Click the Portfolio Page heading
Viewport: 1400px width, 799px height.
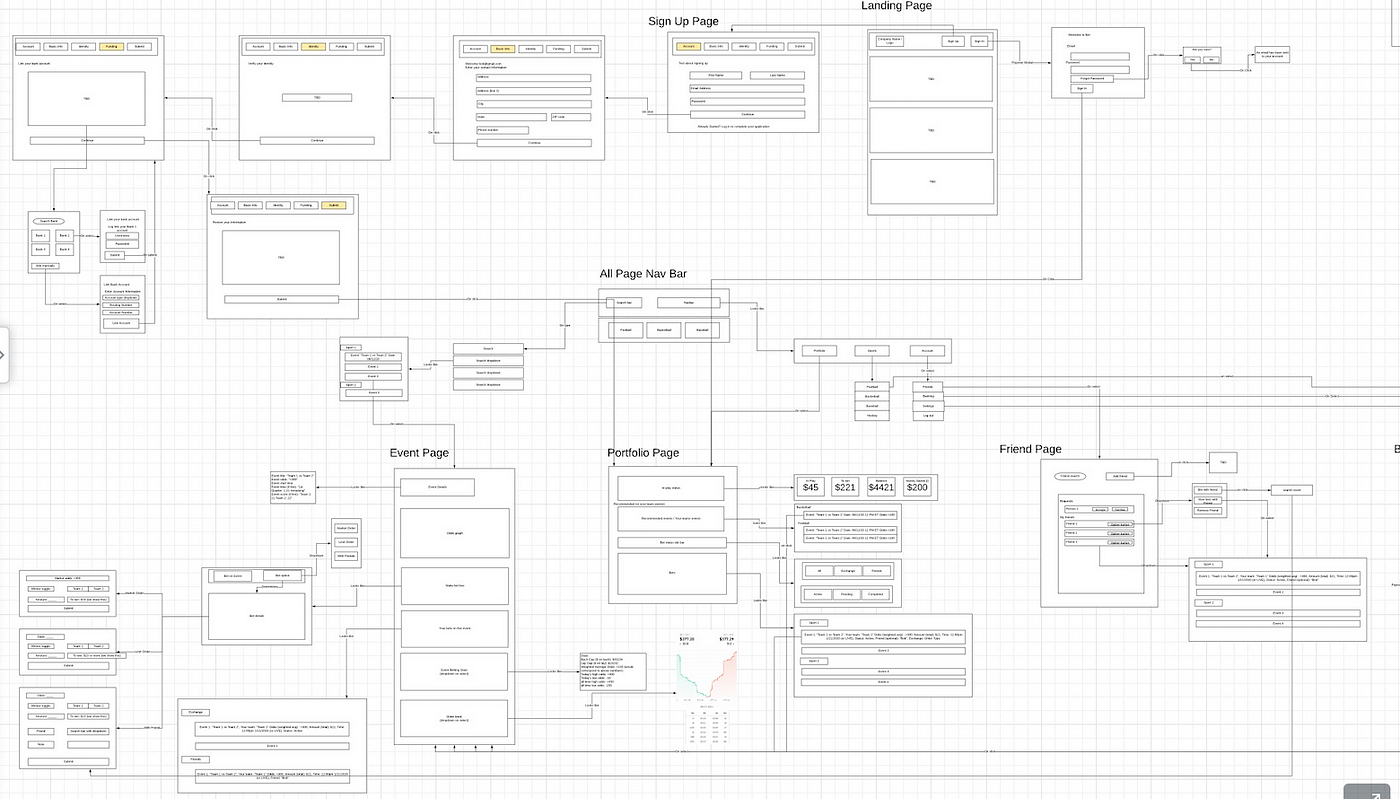(x=643, y=453)
